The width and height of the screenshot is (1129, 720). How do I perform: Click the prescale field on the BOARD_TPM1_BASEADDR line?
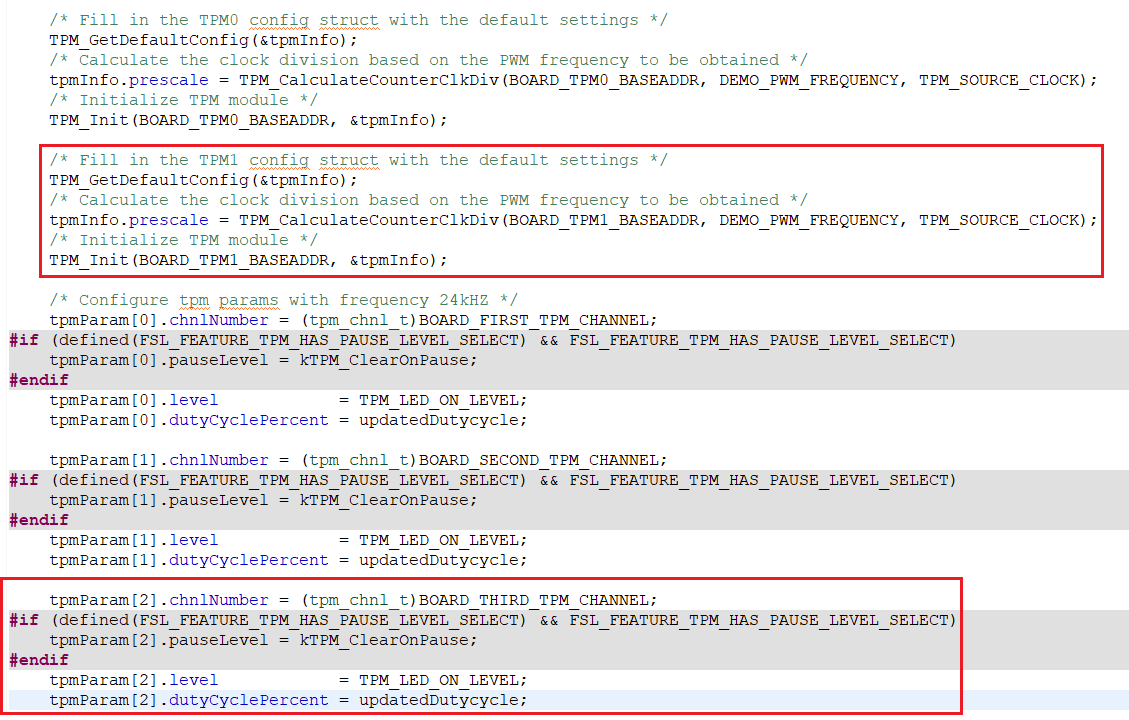(x=173, y=220)
